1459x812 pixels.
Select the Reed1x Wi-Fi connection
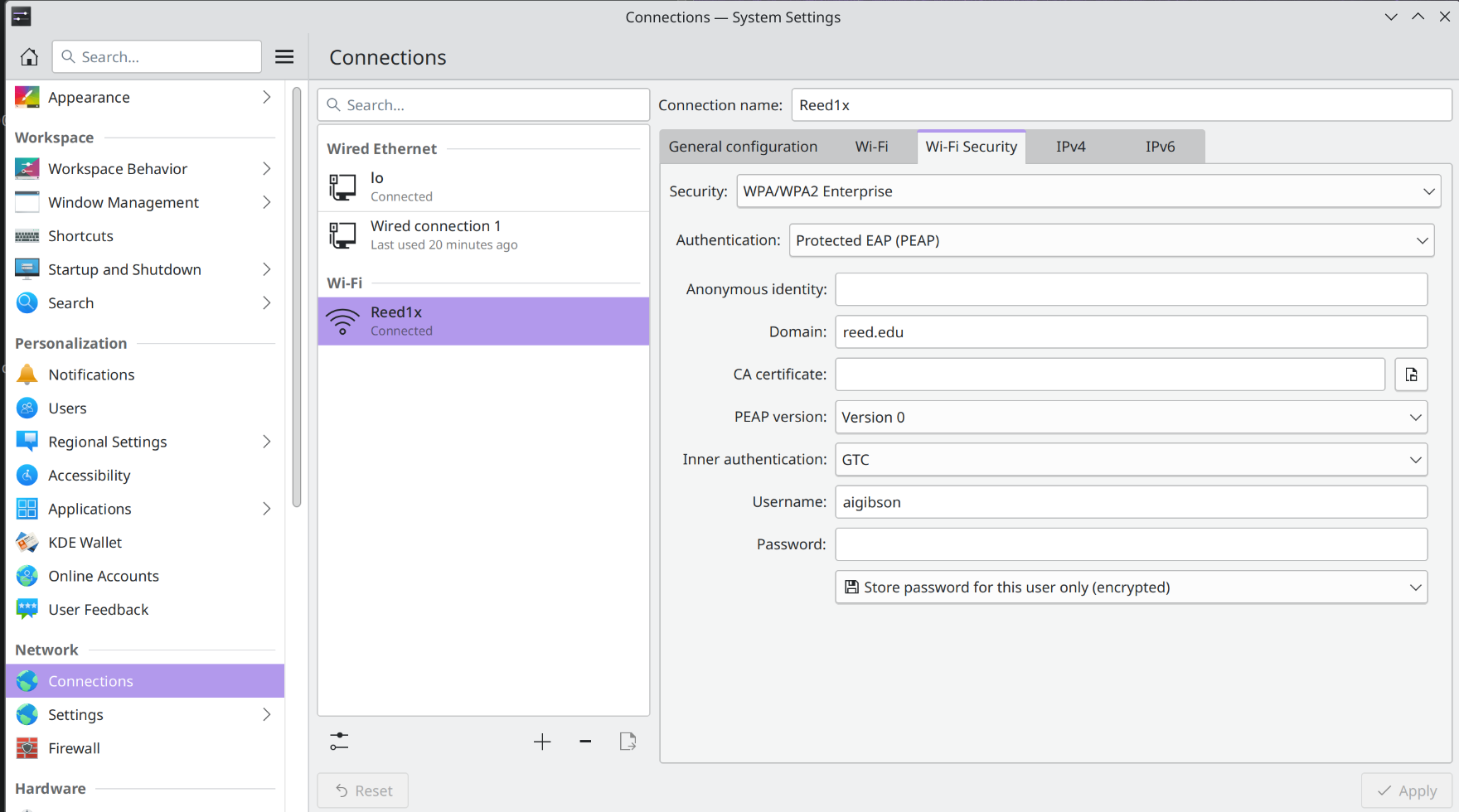(483, 321)
